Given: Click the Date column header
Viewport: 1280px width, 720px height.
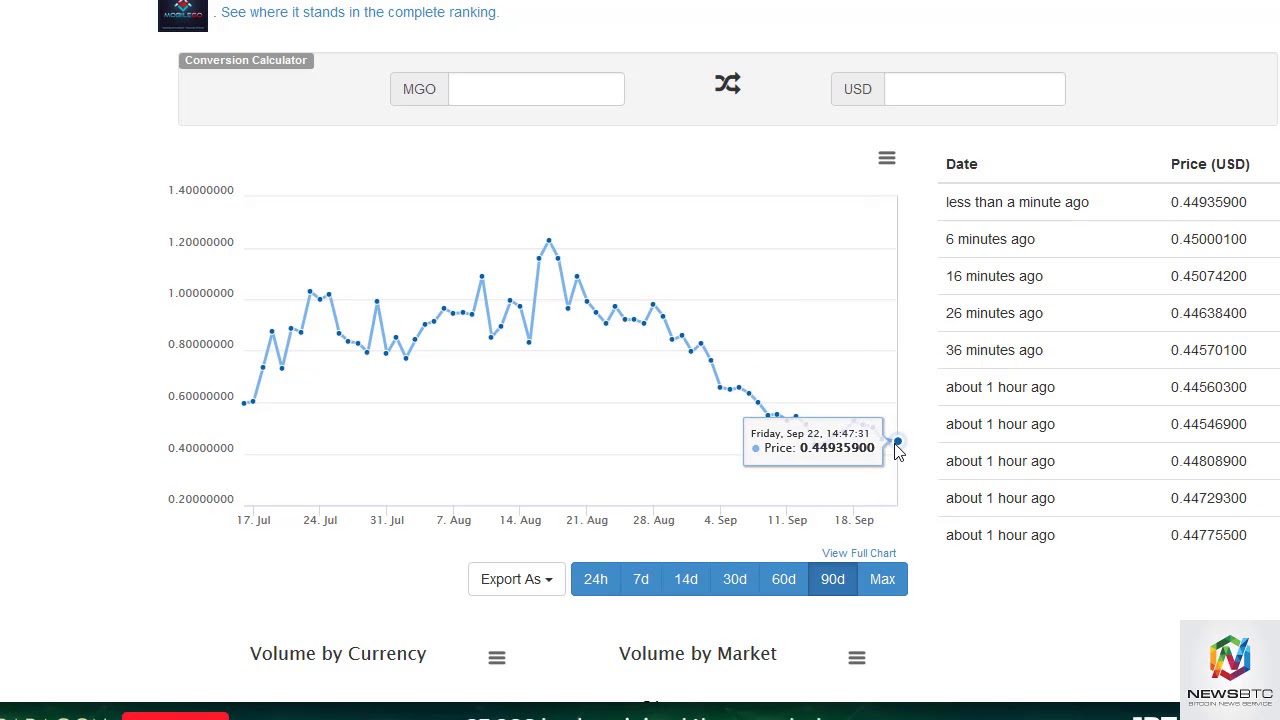Looking at the screenshot, I should [x=962, y=164].
